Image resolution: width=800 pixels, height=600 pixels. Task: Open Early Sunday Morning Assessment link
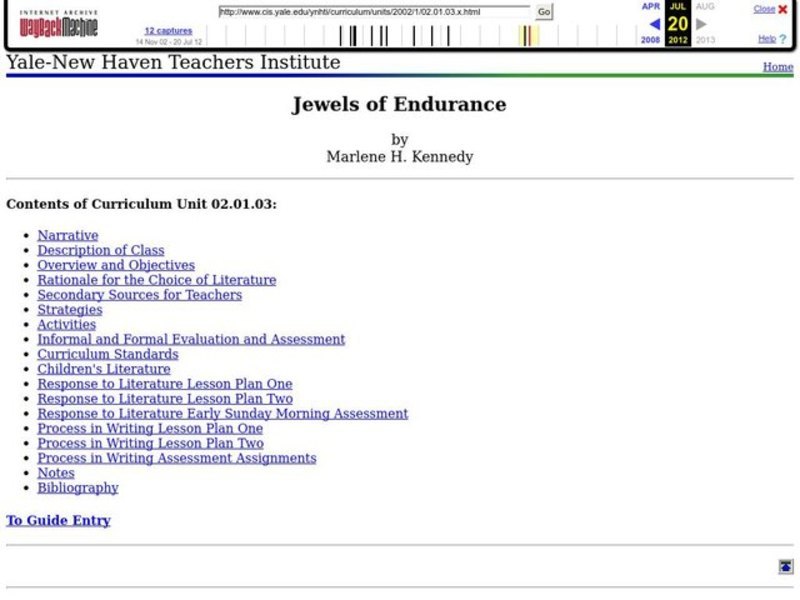222,413
